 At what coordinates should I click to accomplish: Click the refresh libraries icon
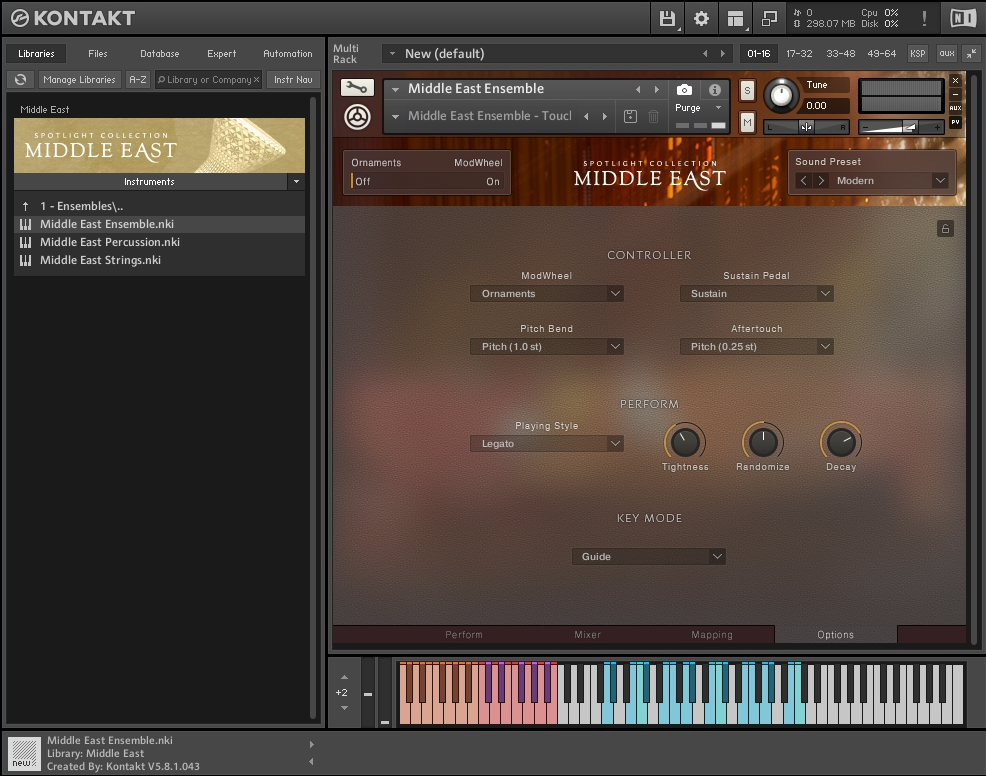(20, 80)
